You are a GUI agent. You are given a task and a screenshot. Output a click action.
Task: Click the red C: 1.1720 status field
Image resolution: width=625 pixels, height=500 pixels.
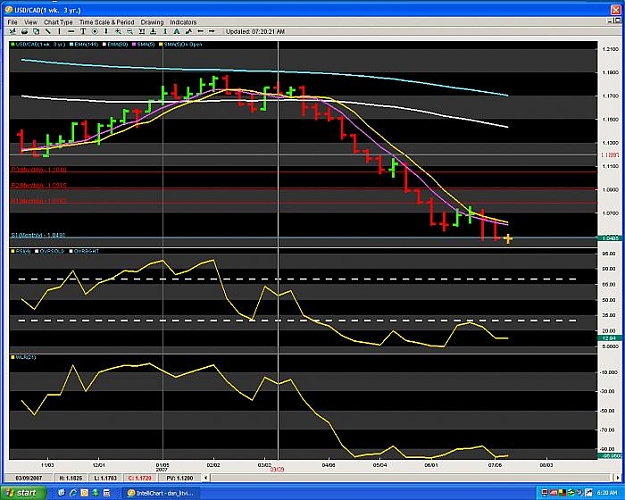point(139,478)
